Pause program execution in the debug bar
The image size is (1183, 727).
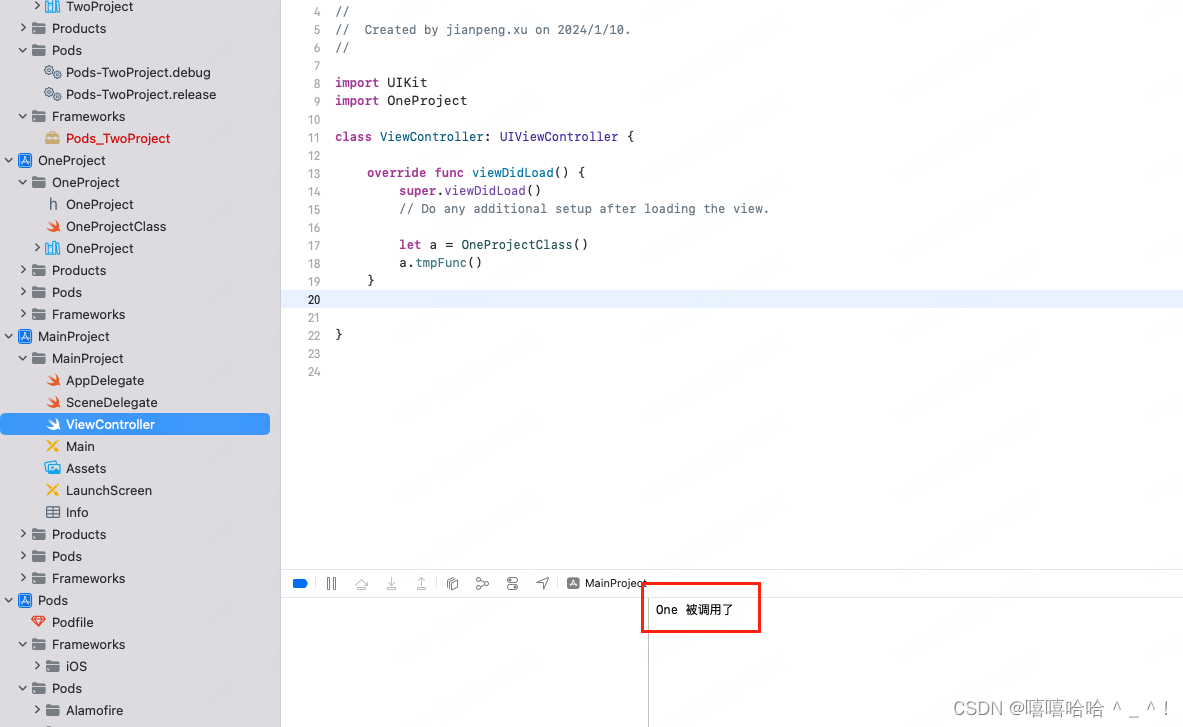click(x=331, y=583)
